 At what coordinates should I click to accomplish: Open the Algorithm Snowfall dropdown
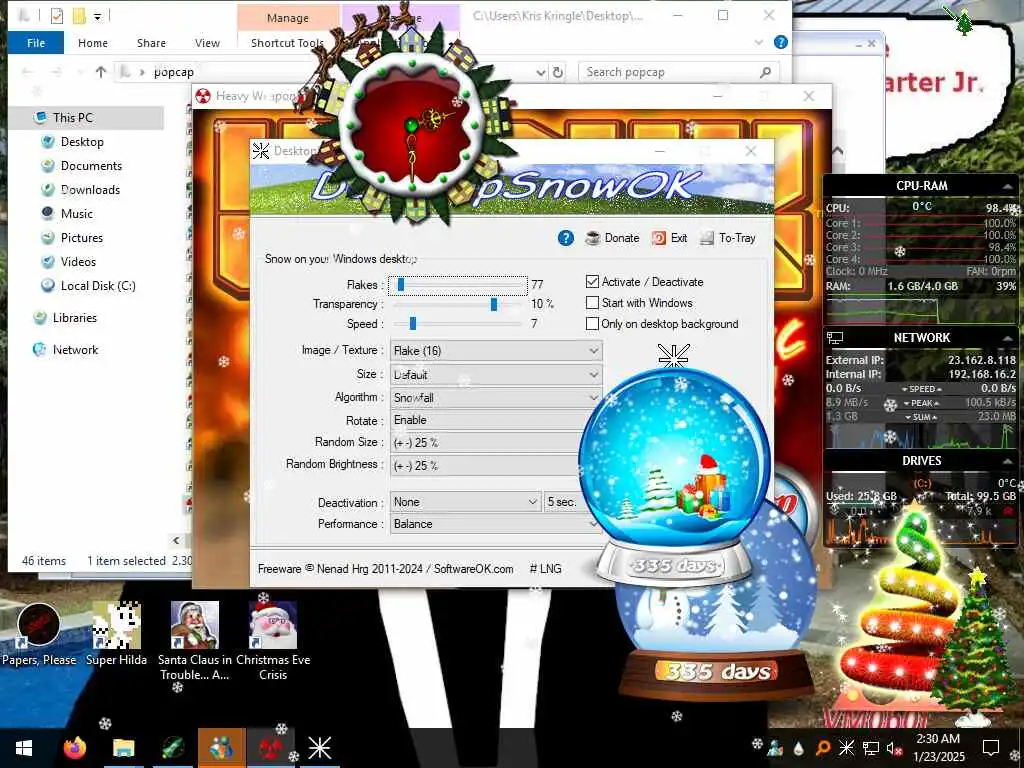(x=496, y=397)
